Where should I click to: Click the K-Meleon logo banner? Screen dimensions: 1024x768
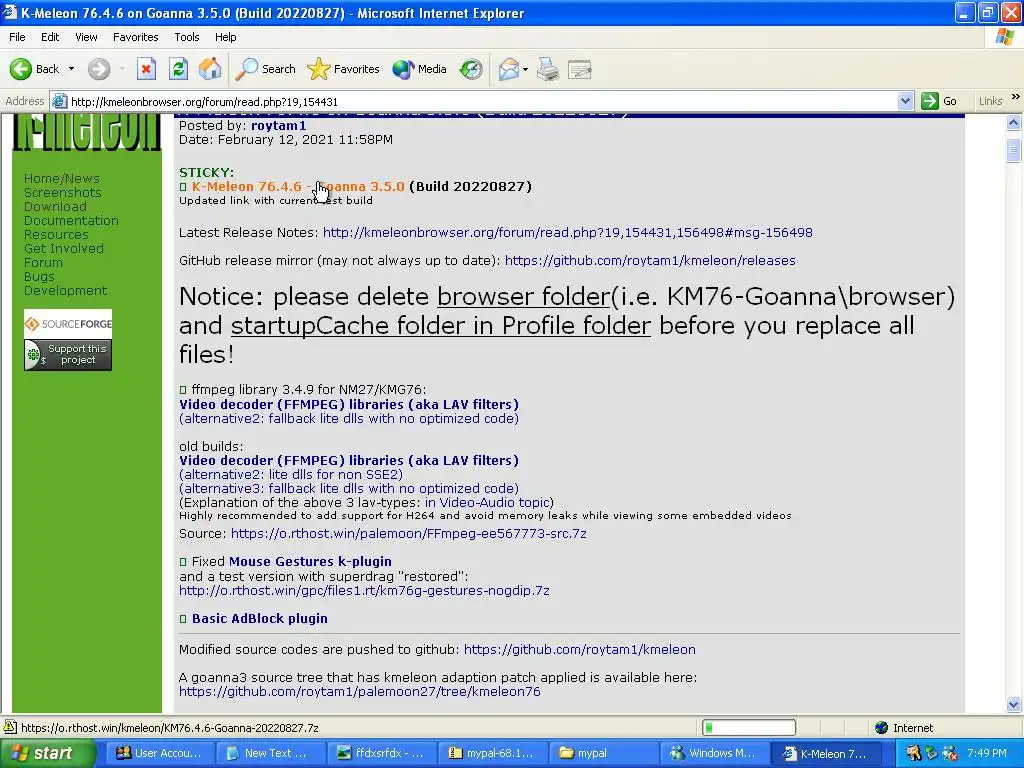87,133
